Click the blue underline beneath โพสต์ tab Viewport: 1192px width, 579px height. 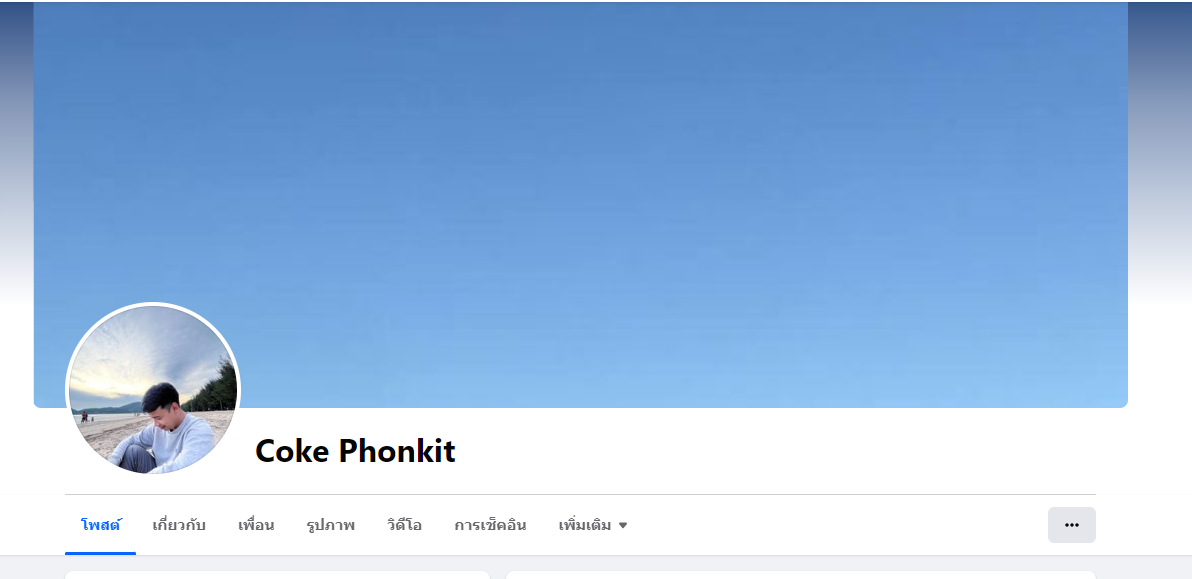[x=100, y=553]
